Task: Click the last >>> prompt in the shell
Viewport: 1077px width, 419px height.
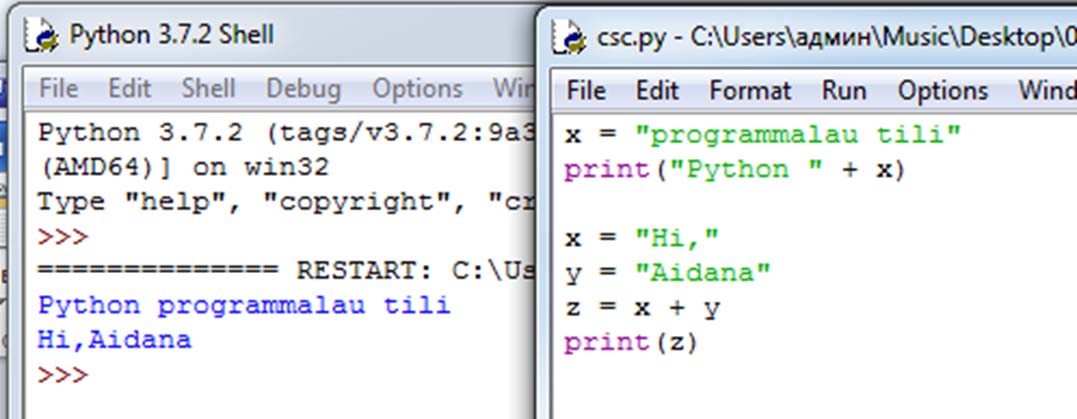Action: tap(63, 375)
